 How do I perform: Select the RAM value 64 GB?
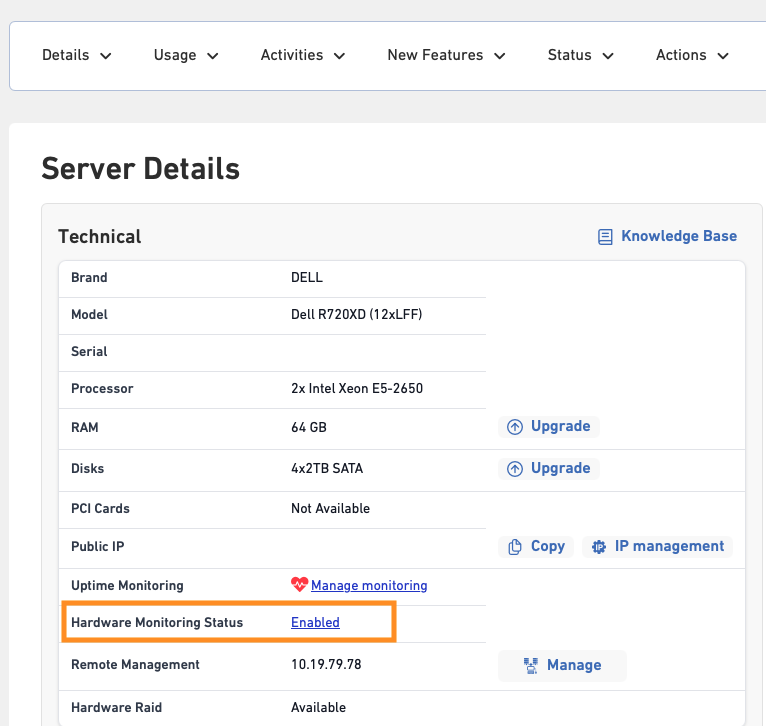coord(309,427)
